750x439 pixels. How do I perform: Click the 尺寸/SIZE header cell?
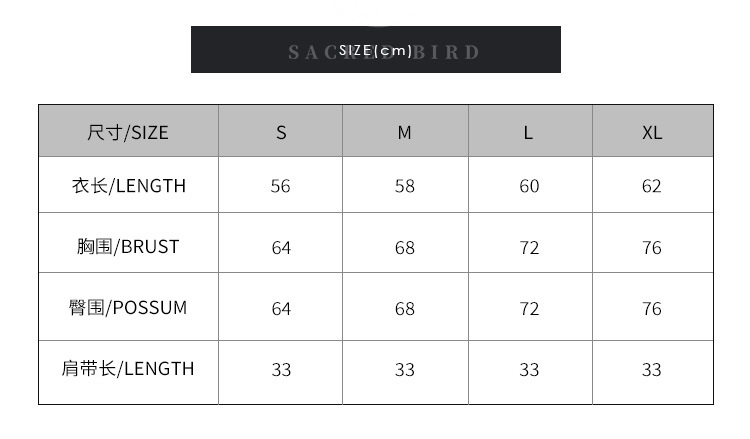128,132
